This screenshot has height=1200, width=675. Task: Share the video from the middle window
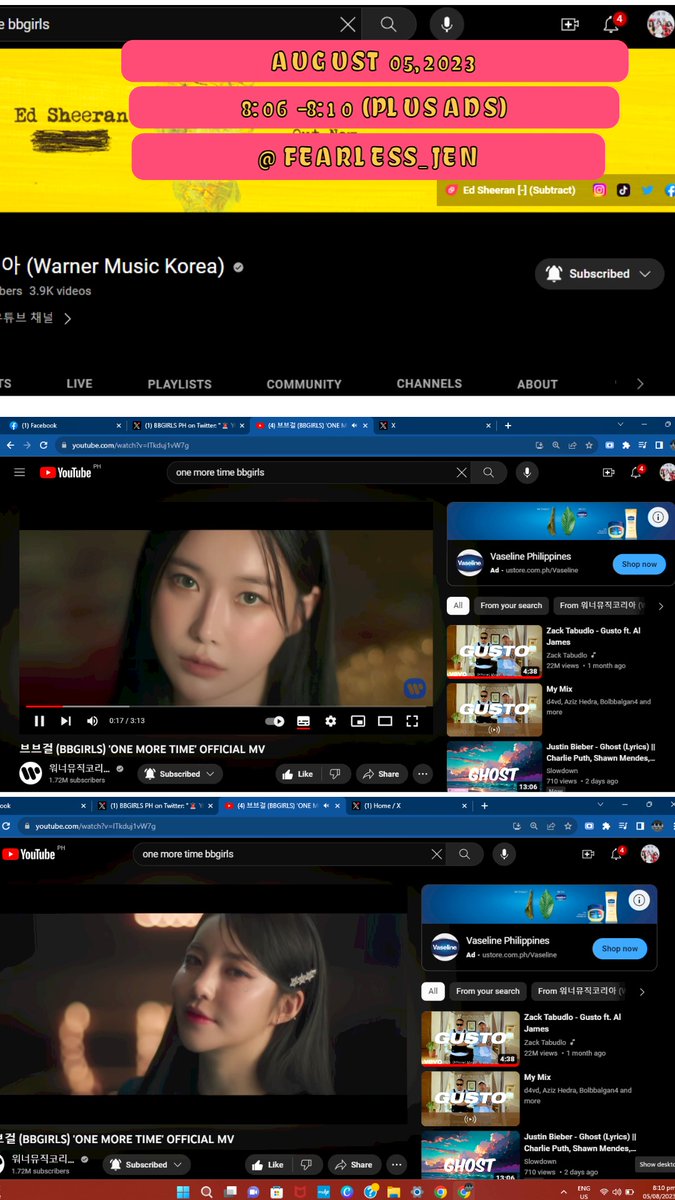click(381, 774)
